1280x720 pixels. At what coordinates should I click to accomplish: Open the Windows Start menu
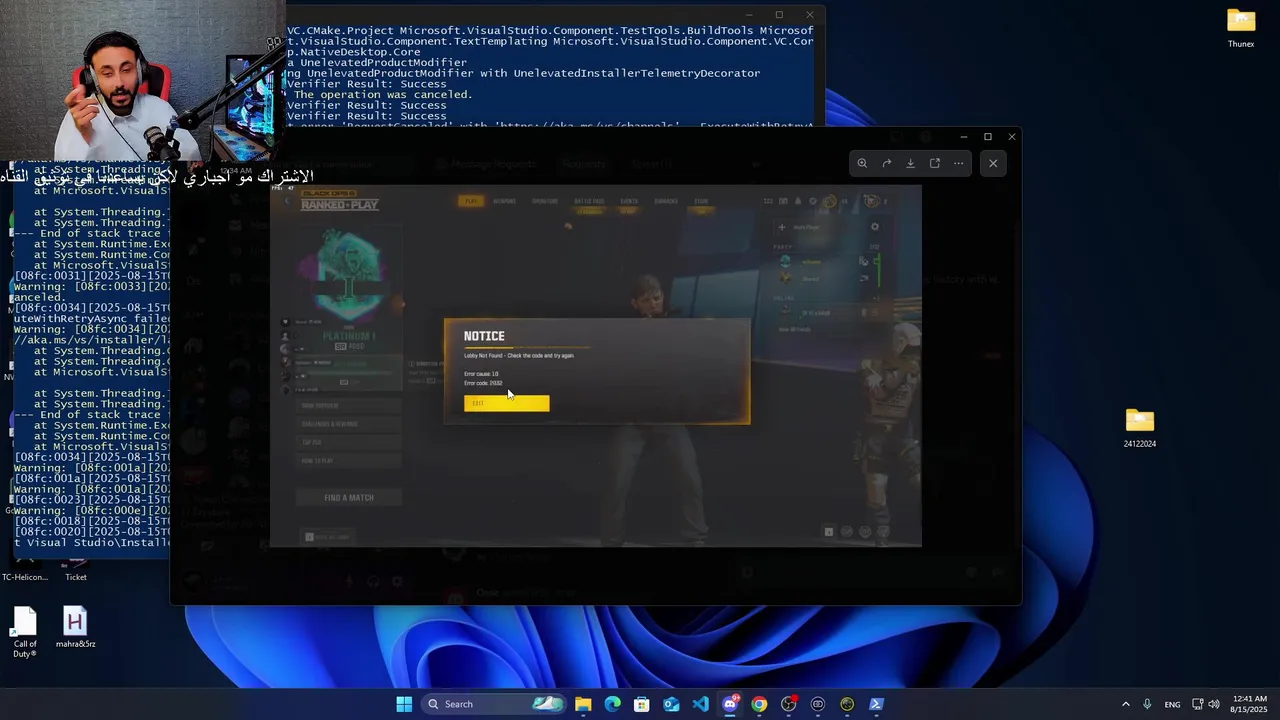pos(404,704)
